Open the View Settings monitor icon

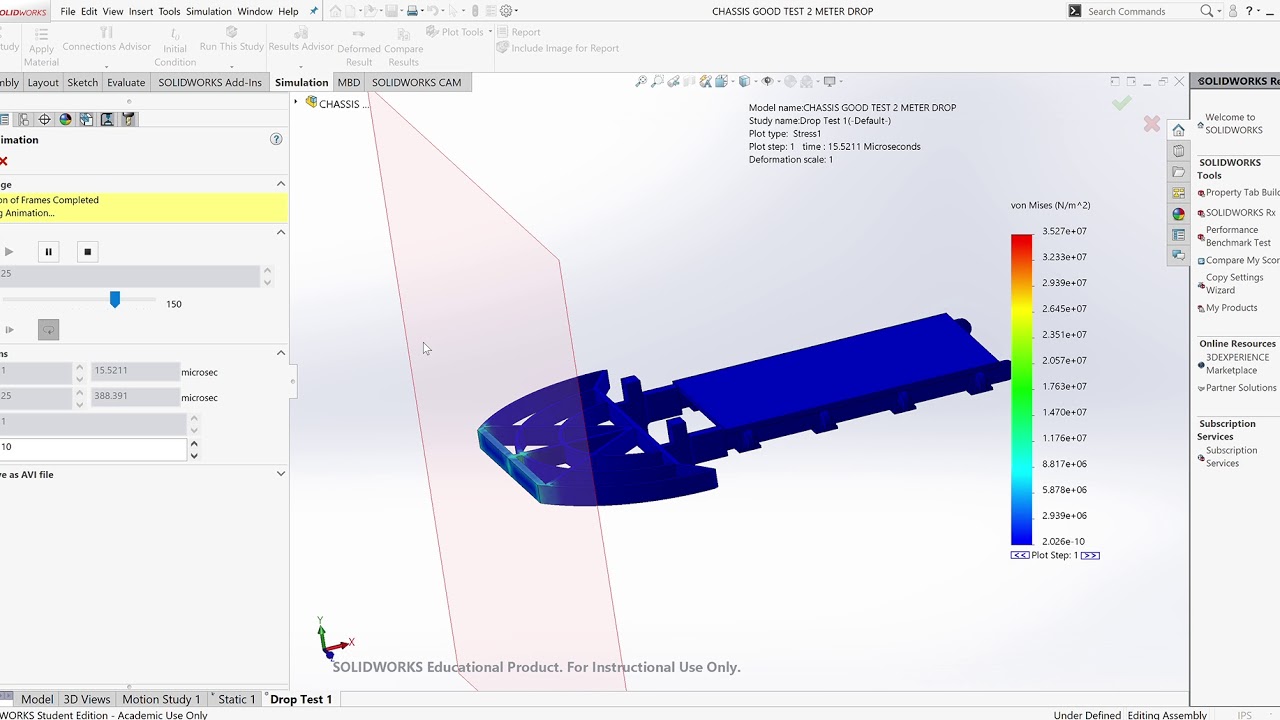click(830, 82)
